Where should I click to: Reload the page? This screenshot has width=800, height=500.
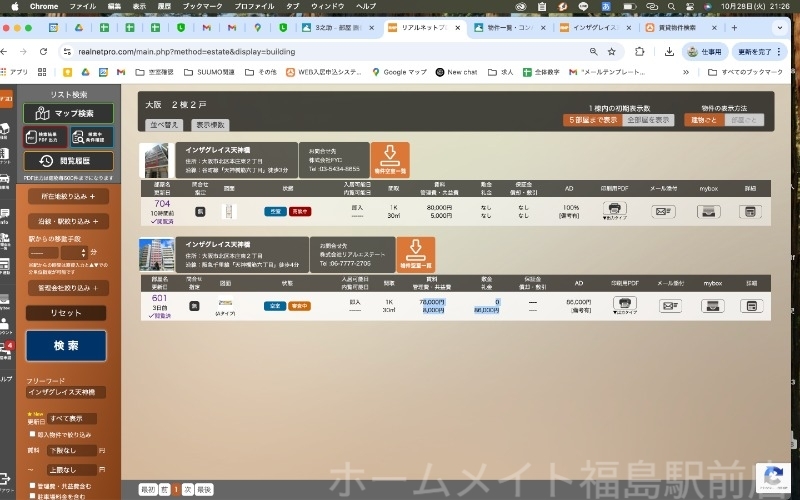pyautogui.click(x=43, y=52)
